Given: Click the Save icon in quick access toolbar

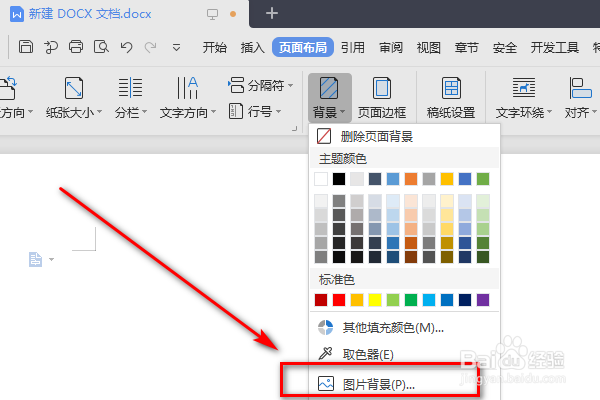Looking at the screenshot, I should 26,47.
